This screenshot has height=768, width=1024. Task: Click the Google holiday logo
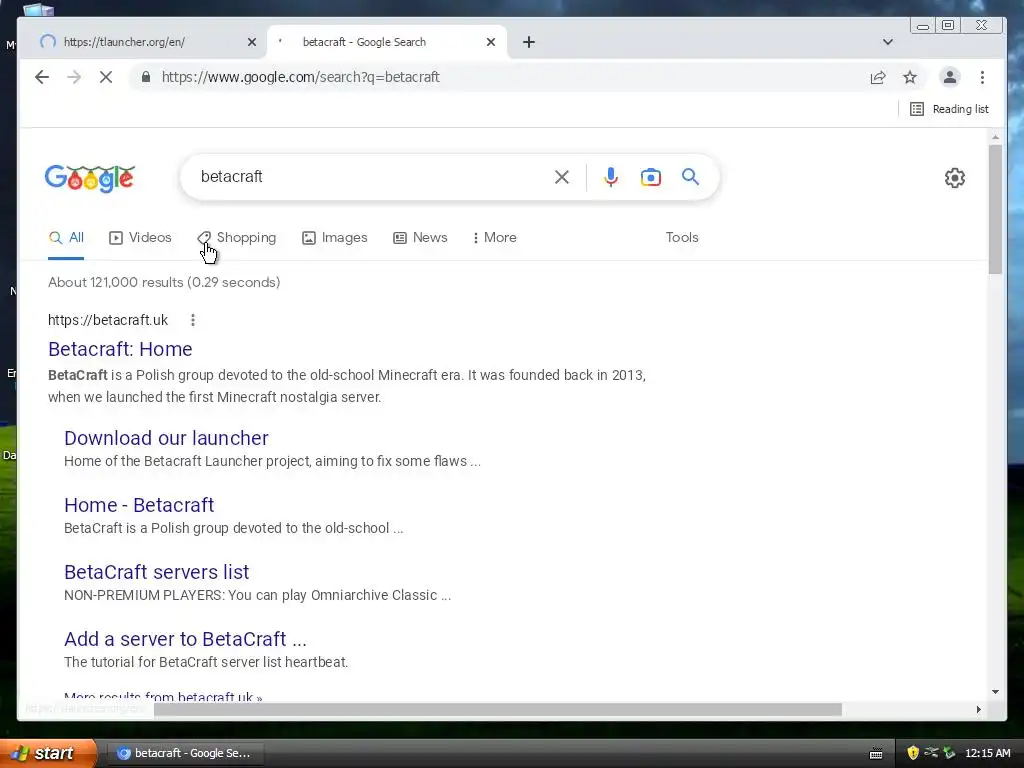point(89,178)
